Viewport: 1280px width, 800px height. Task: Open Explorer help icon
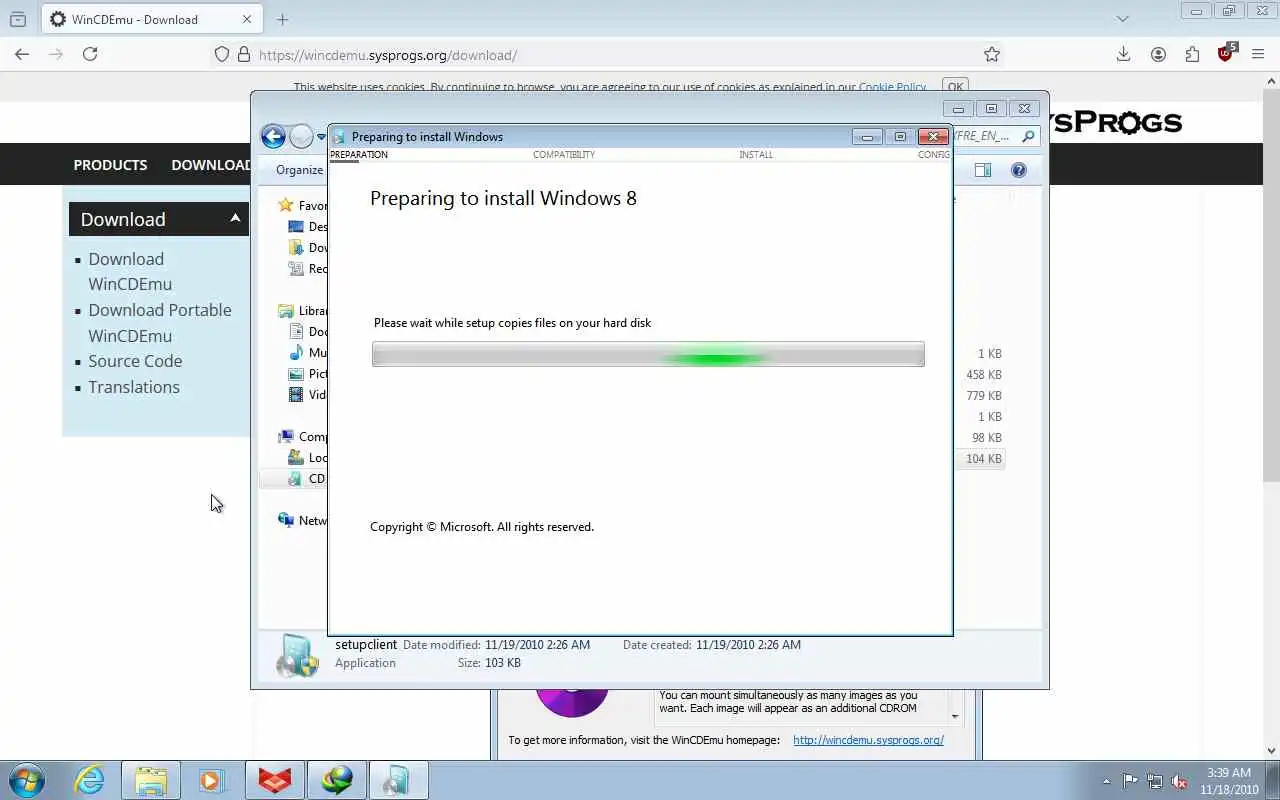click(1019, 170)
